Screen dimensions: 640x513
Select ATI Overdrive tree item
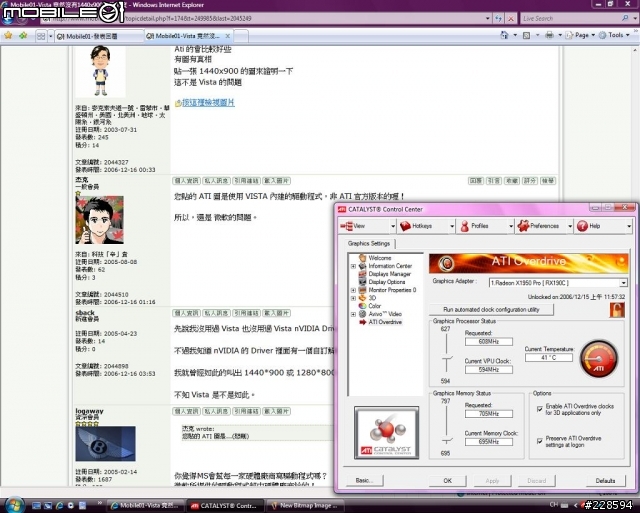385,322
